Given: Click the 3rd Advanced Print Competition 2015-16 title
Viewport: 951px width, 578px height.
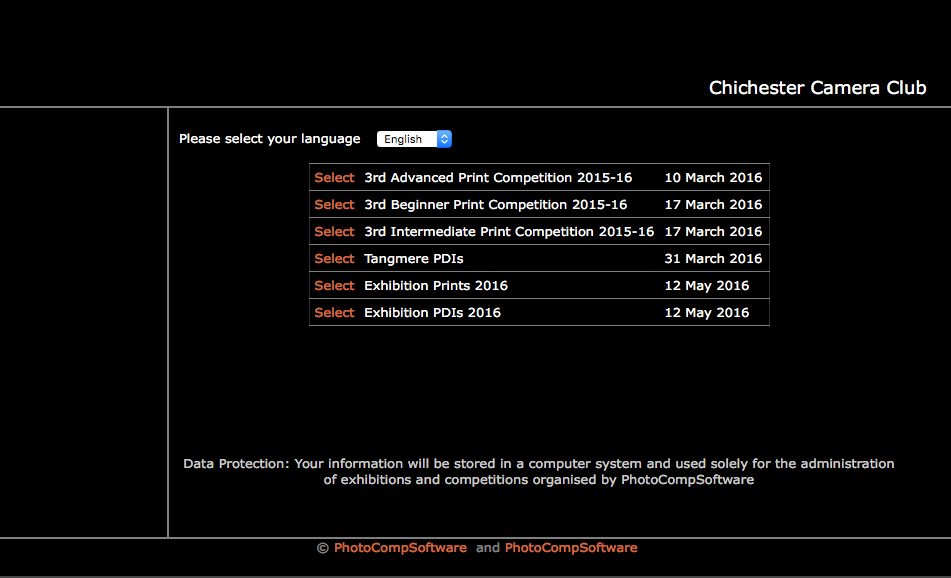Looking at the screenshot, I should [498, 177].
